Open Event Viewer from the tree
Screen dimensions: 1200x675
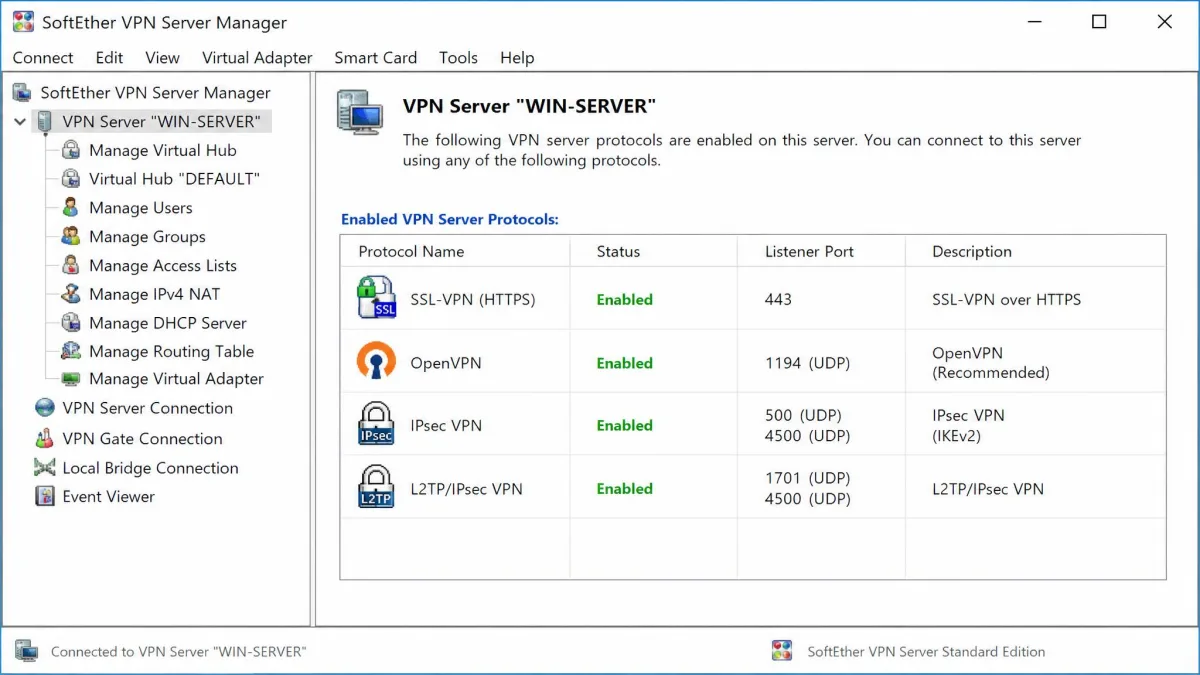108,496
